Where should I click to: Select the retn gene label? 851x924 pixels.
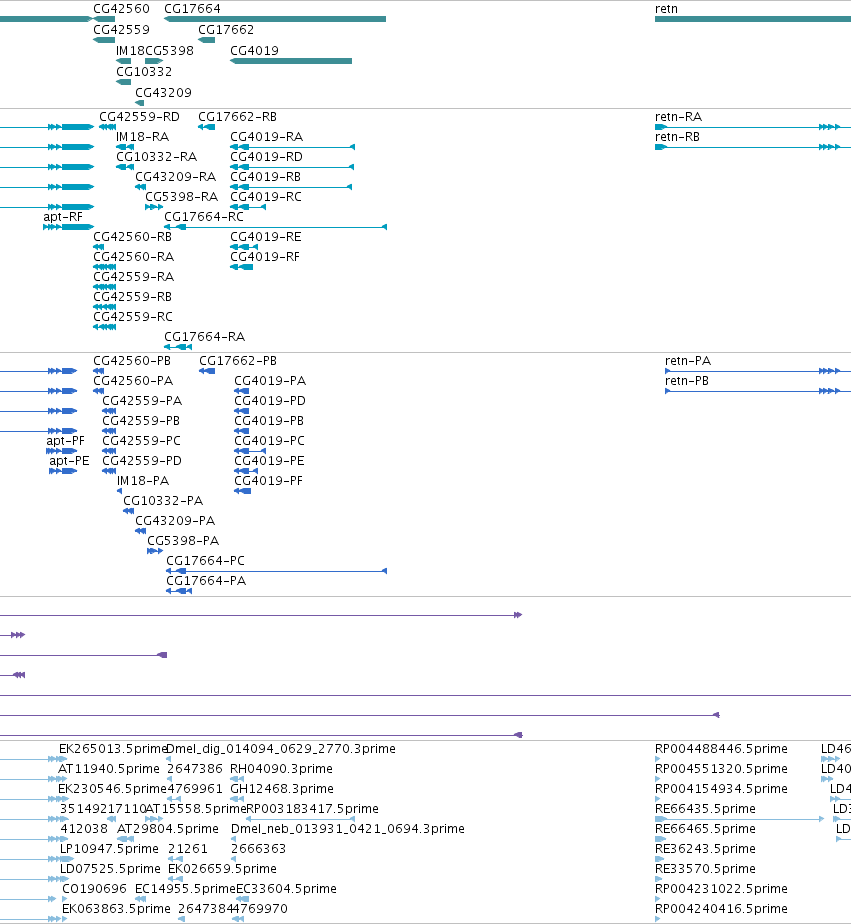667,9
